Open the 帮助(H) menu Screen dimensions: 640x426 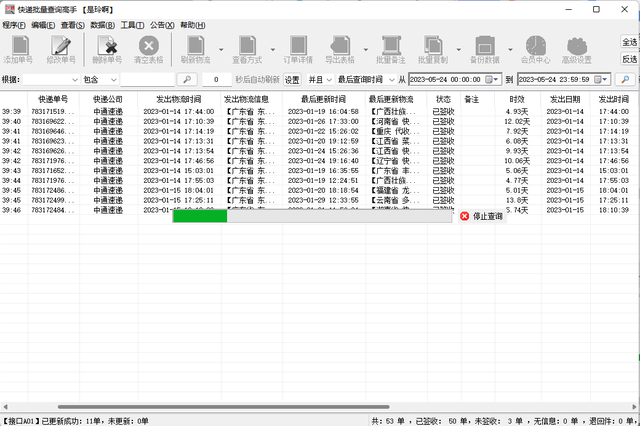point(193,25)
